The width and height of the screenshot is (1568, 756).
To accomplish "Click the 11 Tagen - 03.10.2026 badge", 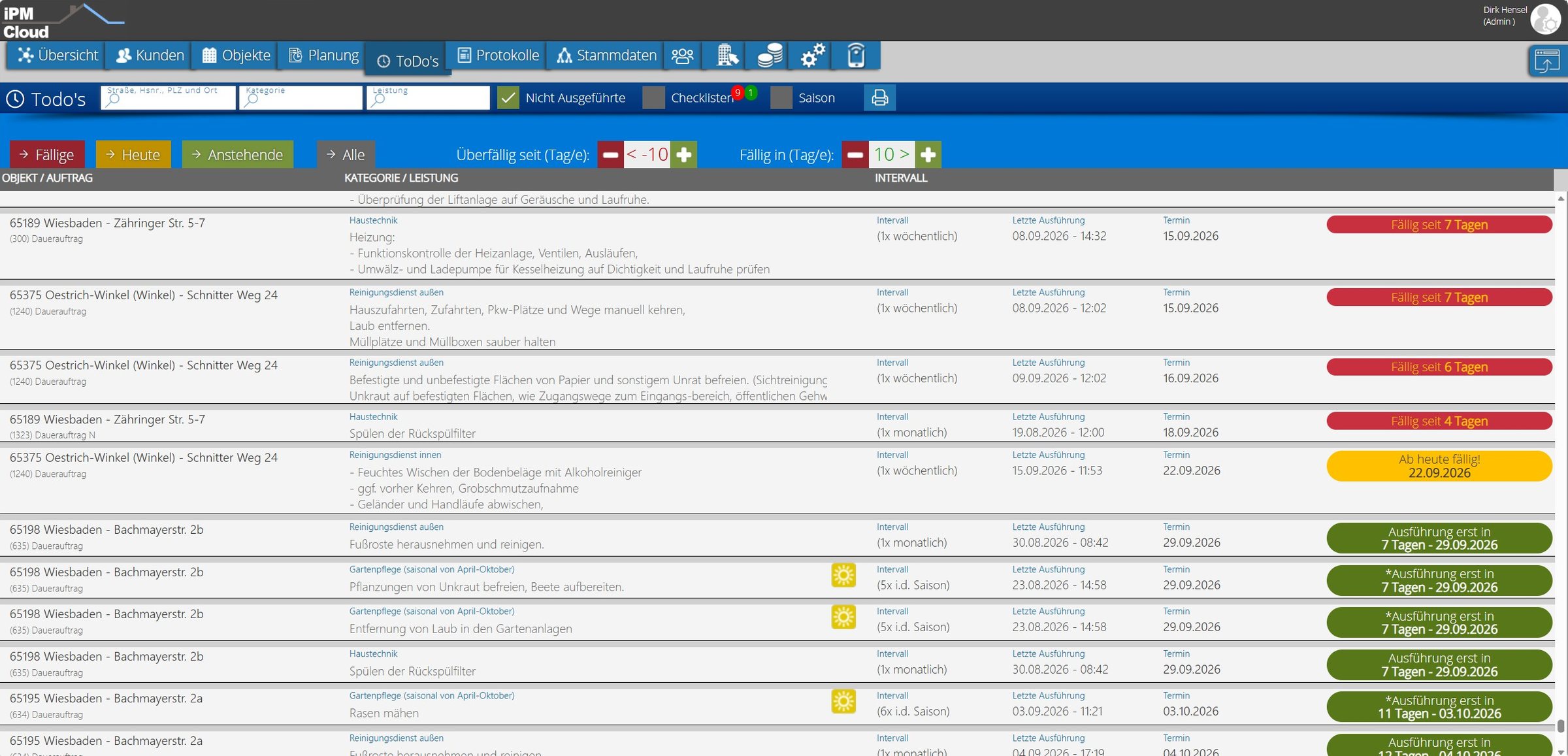I will [1439, 707].
